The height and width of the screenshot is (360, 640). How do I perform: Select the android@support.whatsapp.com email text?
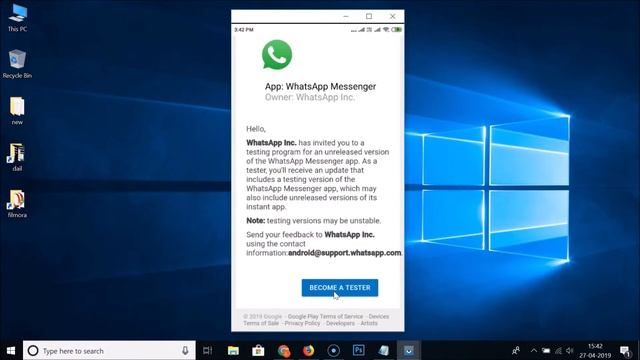click(x=344, y=253)
